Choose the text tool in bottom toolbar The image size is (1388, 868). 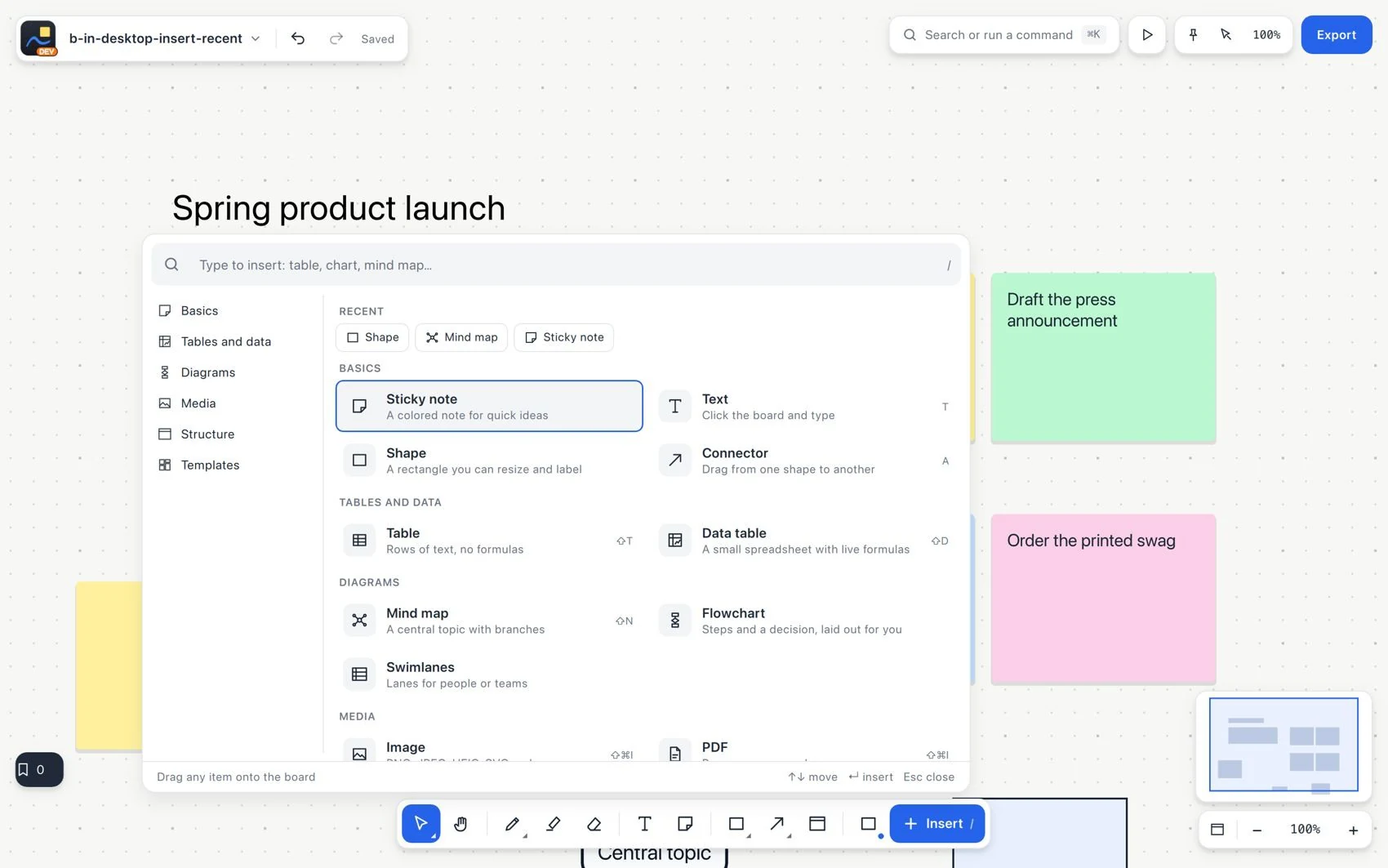[644, 824]
